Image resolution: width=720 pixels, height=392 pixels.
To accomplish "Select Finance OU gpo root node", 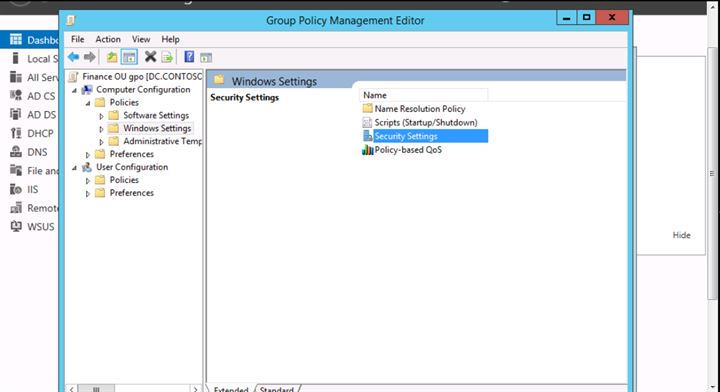I will click(142, 77).
